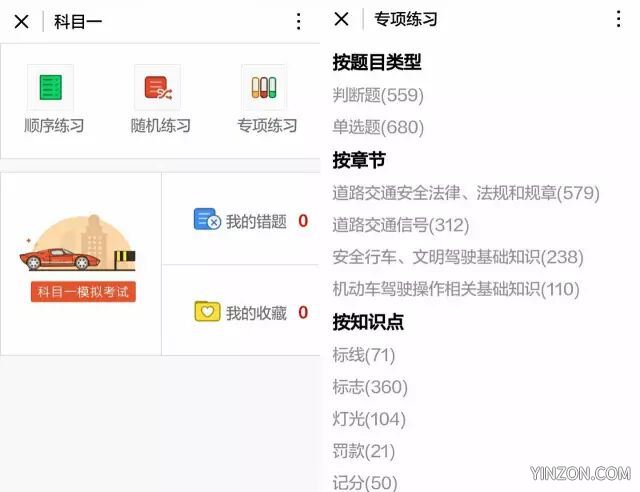640x492 pixels.
Task: Open the 随机练习 red shuffle icon
Action: pos(158,87)
